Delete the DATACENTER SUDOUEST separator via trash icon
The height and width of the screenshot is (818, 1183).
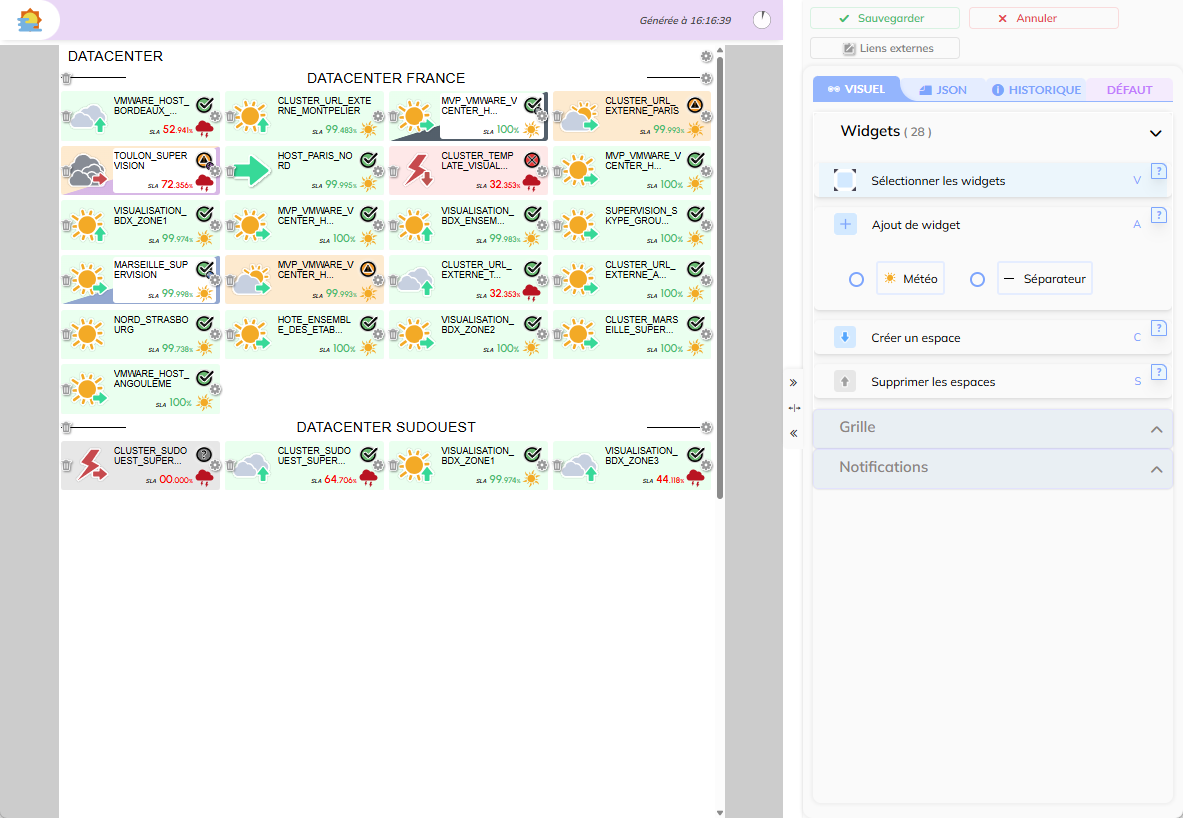click(x=67, y=428)
